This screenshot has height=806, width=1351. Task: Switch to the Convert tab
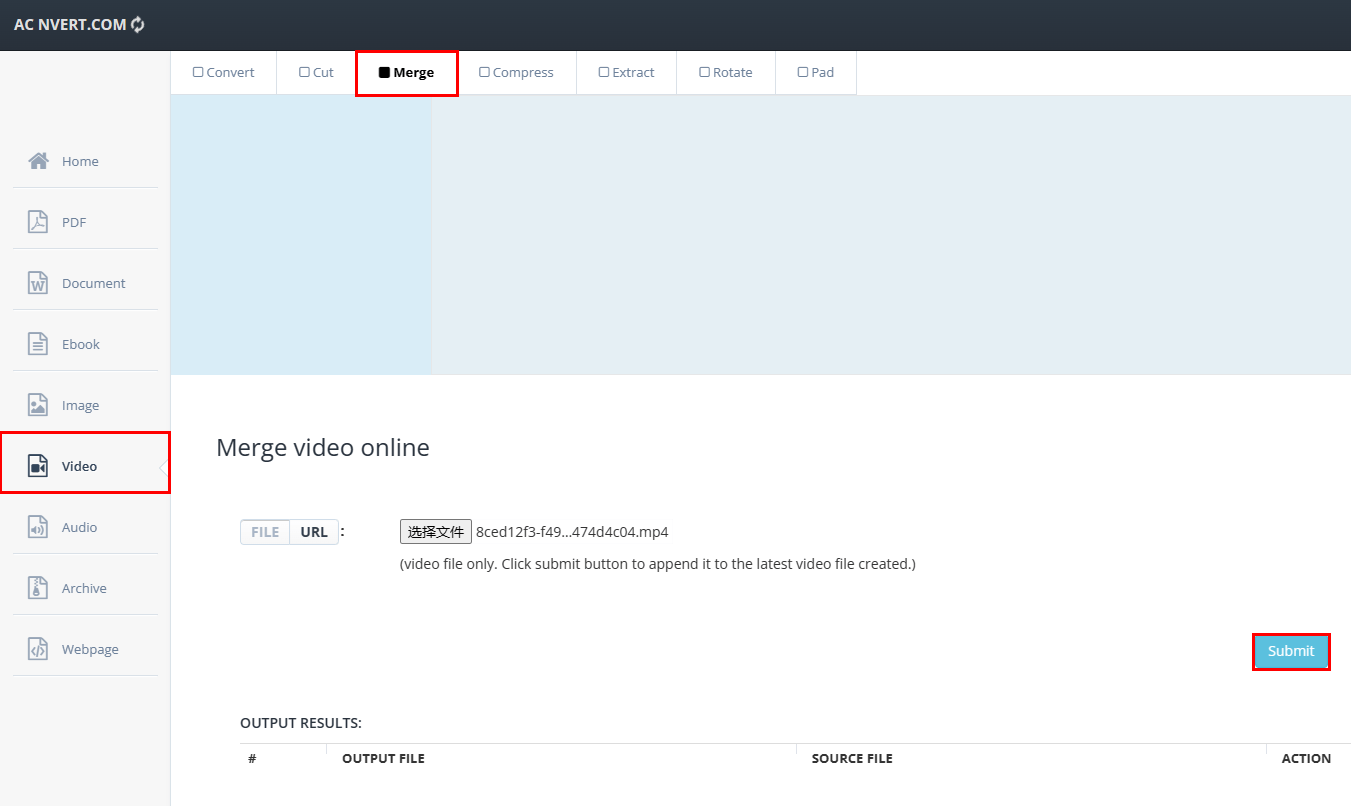coord(224,73)
